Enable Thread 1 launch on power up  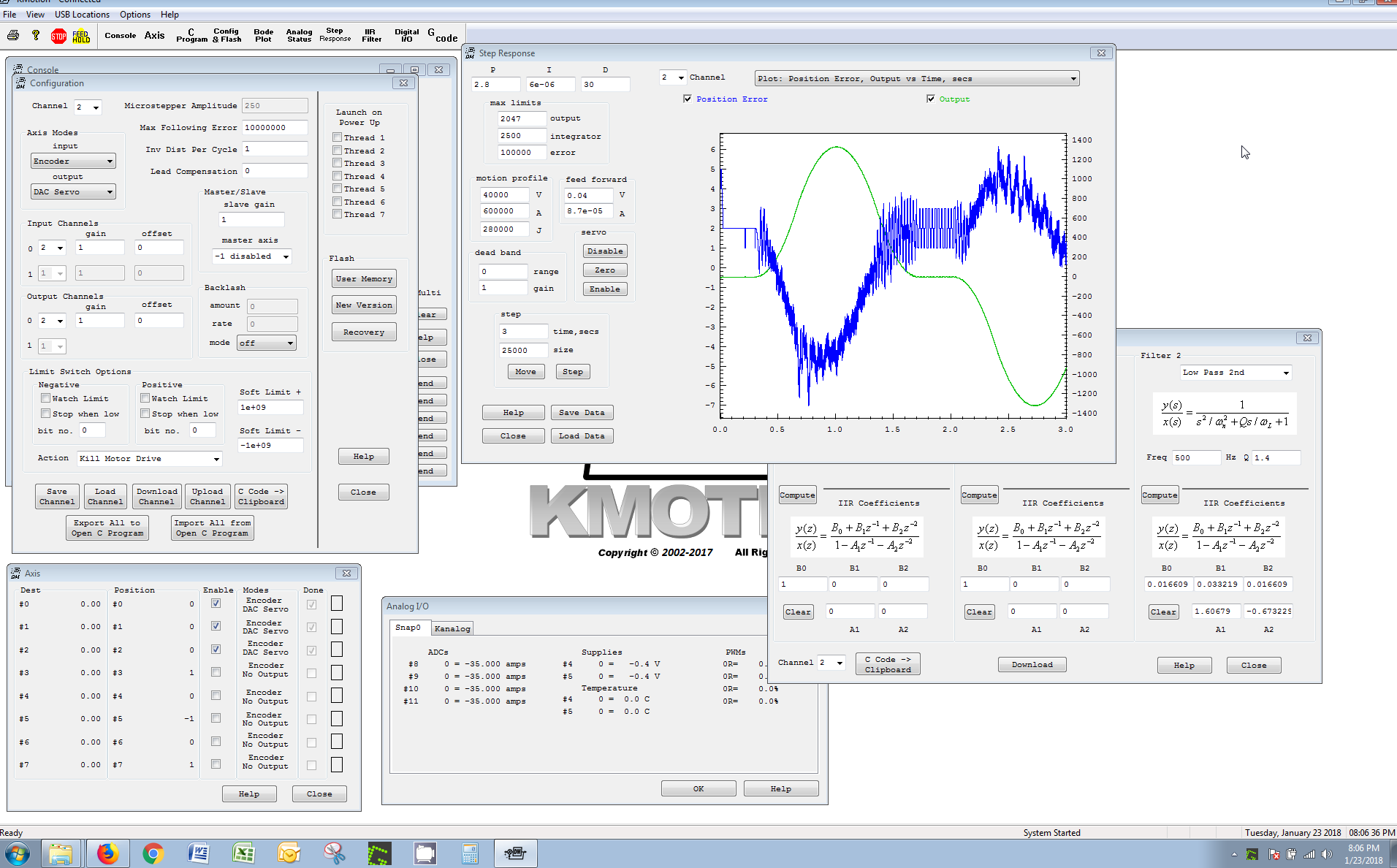[338, 137]
